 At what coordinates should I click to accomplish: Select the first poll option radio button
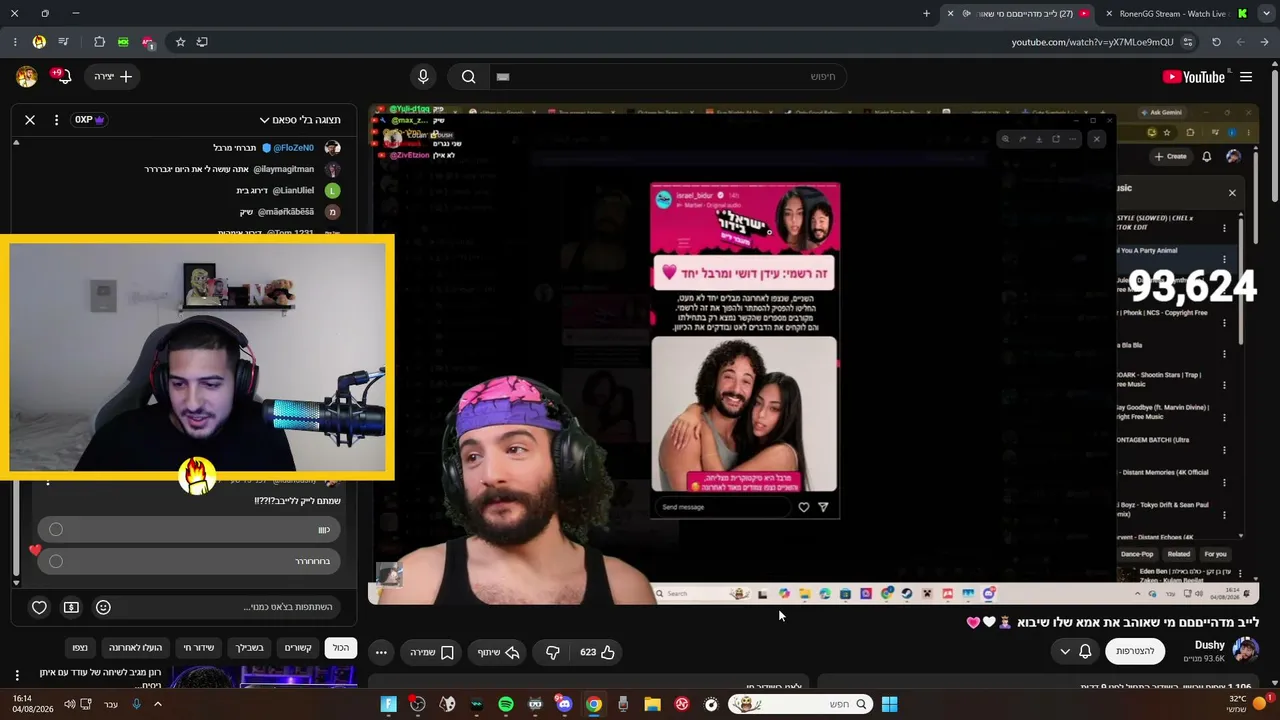56,530
